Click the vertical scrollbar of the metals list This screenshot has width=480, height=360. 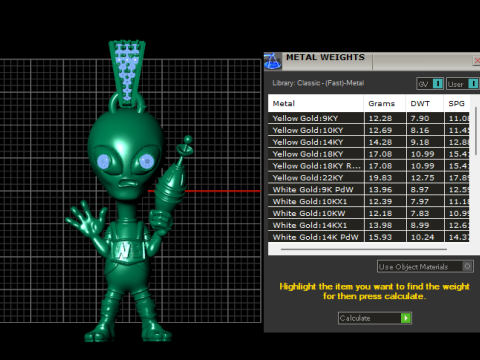coord(475,130)
